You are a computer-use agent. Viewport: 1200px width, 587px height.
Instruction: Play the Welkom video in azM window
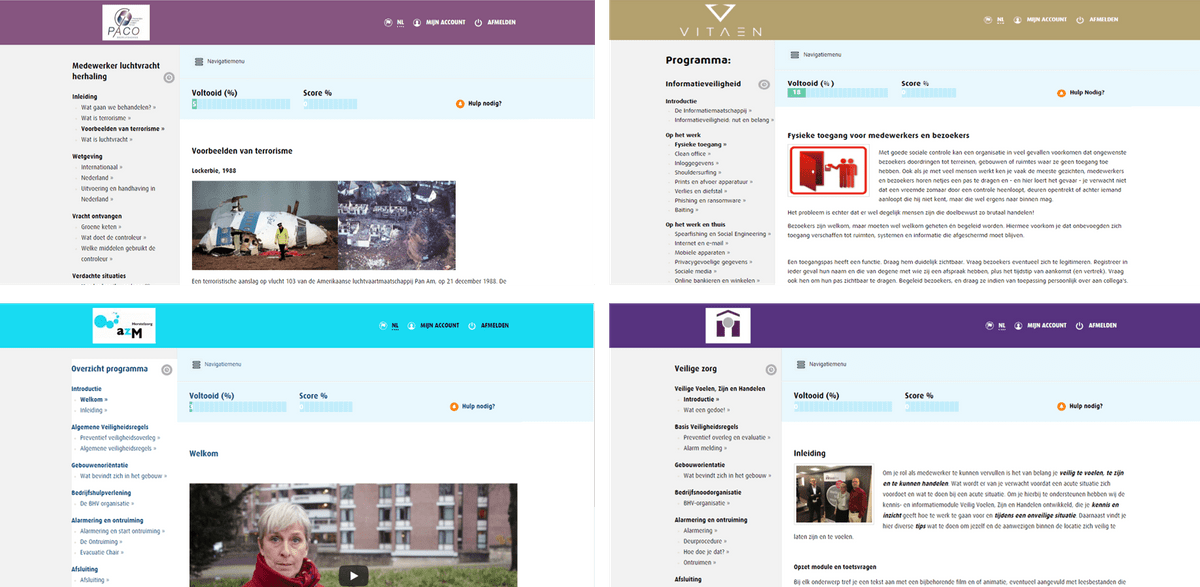tap(353, 575)
